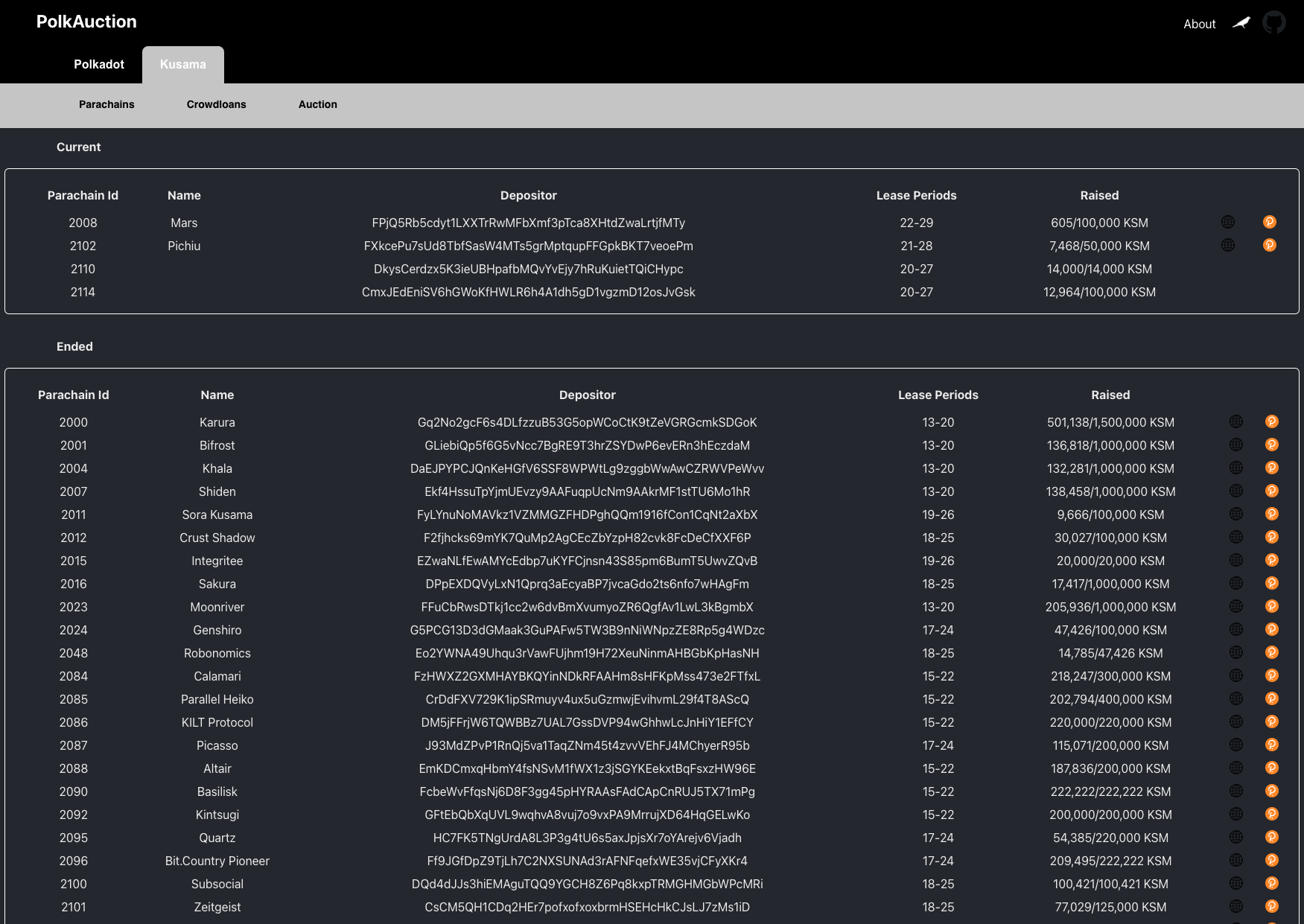
Task: Open the globe icon in KILT Protocol row
Action: point(1236,721)
